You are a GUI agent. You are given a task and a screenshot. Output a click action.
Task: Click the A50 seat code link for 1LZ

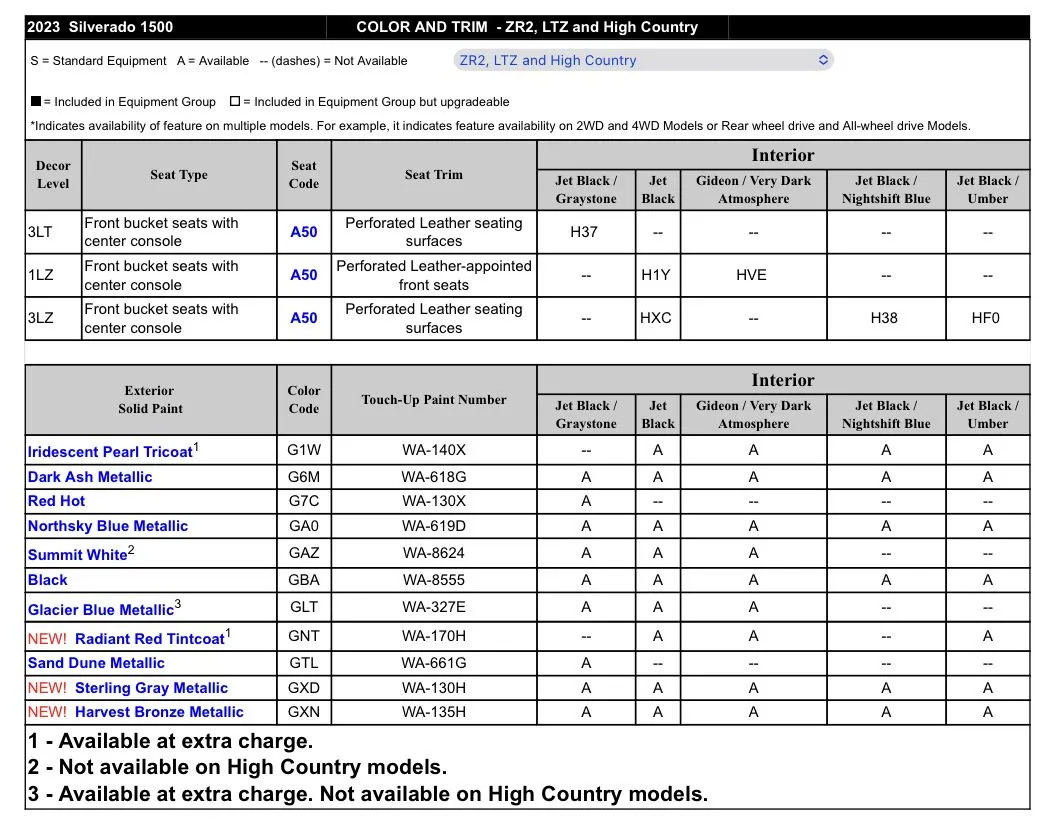click(304, 275)
